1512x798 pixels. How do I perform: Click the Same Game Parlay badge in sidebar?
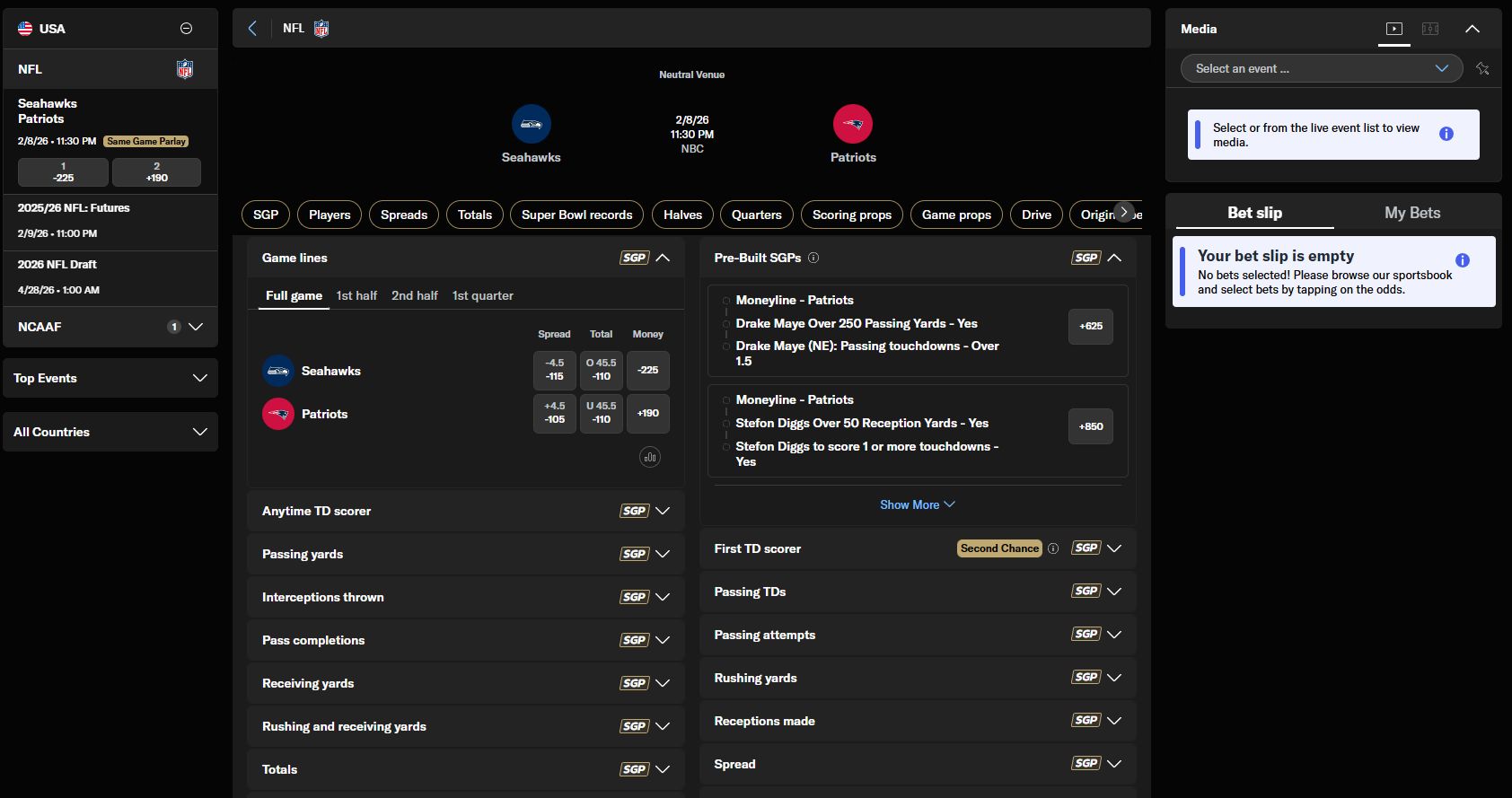click(146, 141)
